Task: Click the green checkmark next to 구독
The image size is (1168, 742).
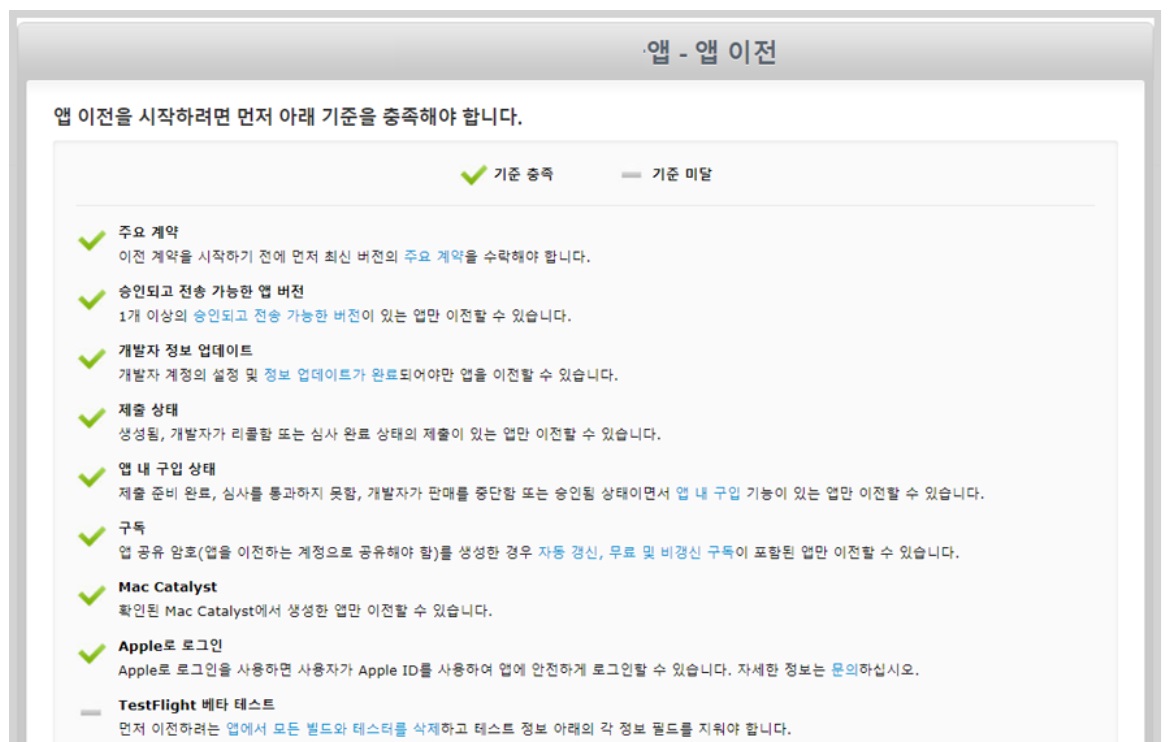Action: click(x=92, y=536)
